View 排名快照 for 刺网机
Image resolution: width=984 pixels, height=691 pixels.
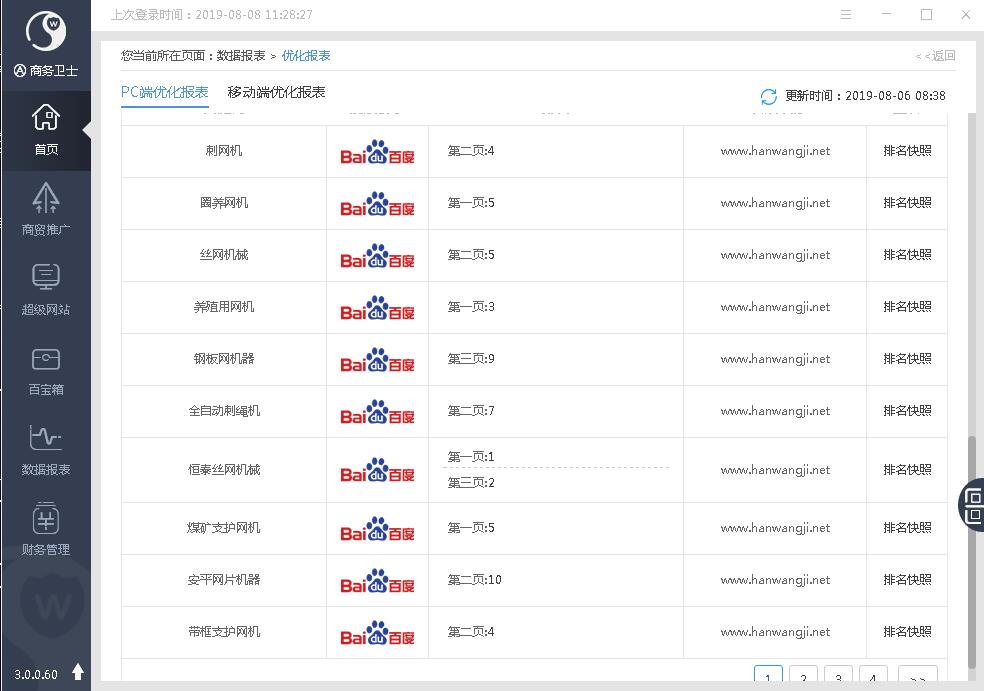coord(907,151)
